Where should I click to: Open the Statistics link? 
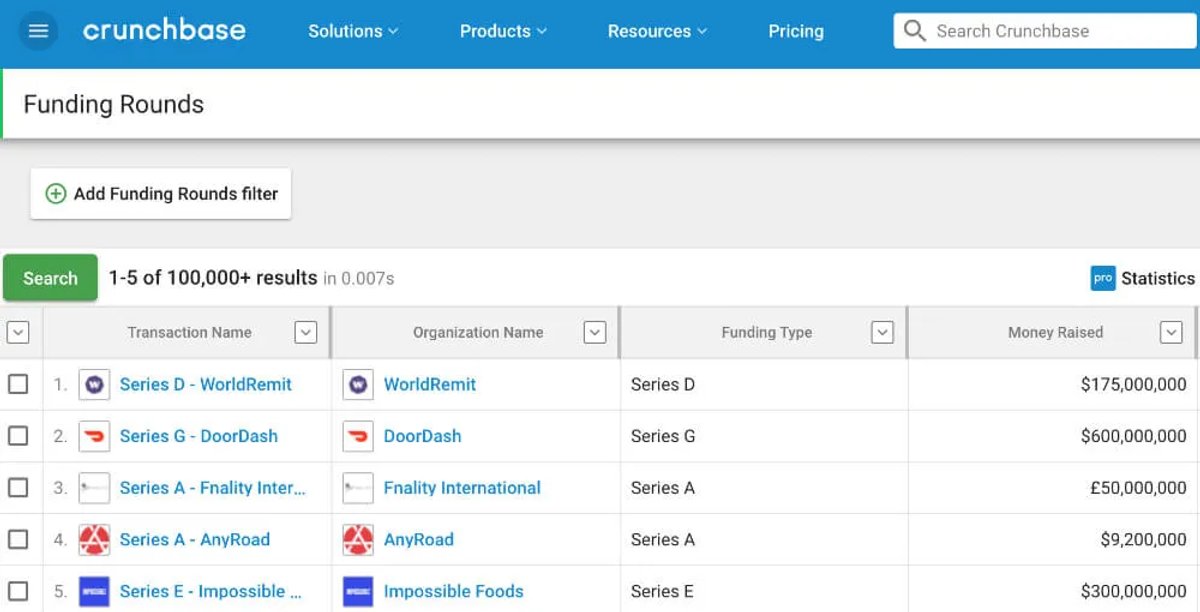coord(1157,278)
